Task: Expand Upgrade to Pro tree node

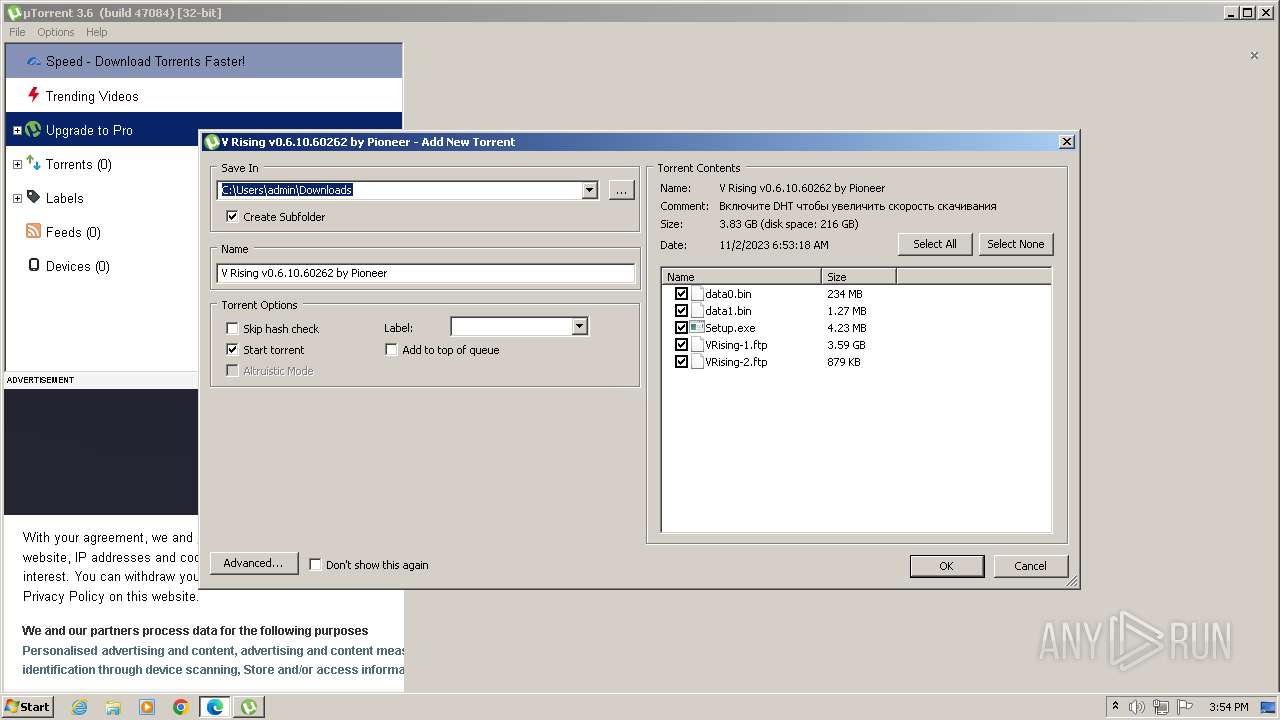Action: click(x=17, y=130)
